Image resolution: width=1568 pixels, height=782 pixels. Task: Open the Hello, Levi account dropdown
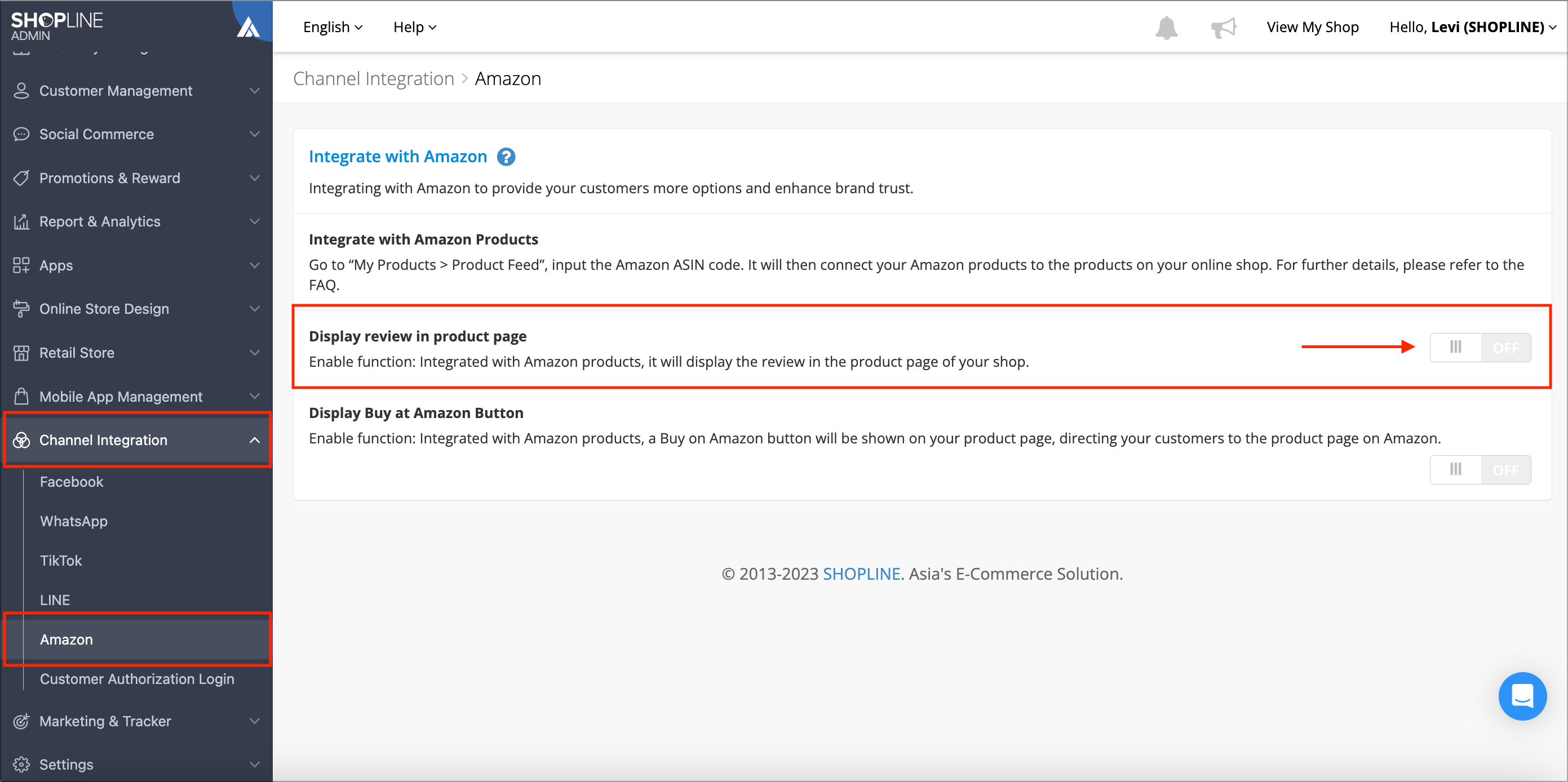click(1472, 28)
